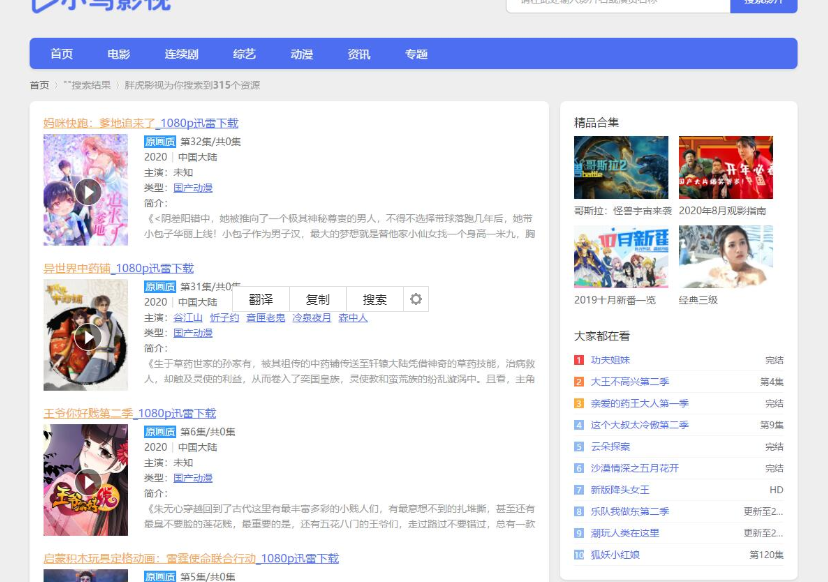
Task: Open ranked item 乐队我做东第二季
Action: (x=630, y=512)
